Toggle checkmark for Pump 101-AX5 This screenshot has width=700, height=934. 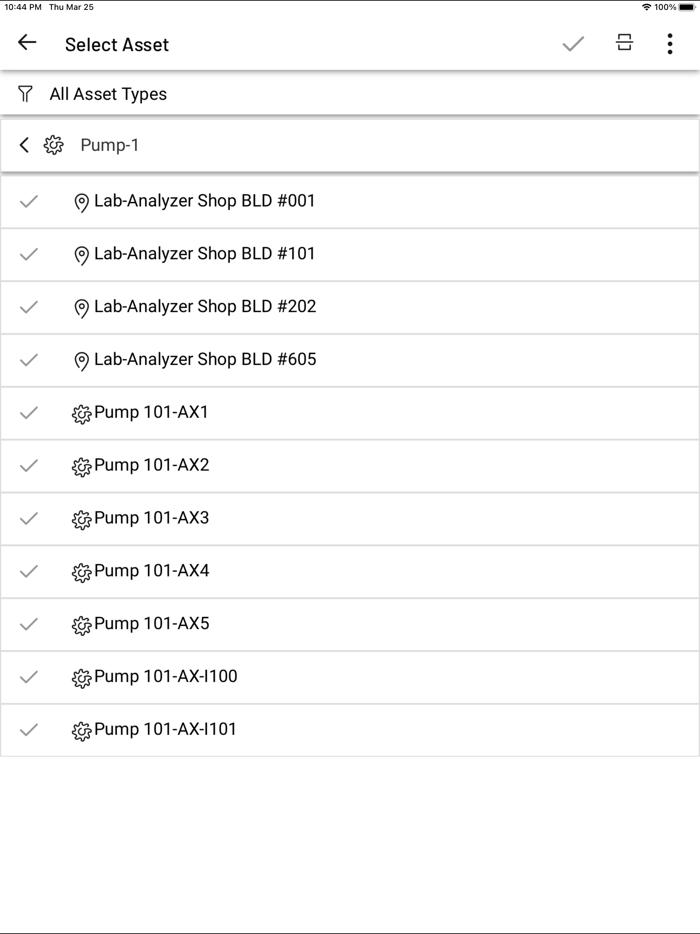click(x=29, y=624)
